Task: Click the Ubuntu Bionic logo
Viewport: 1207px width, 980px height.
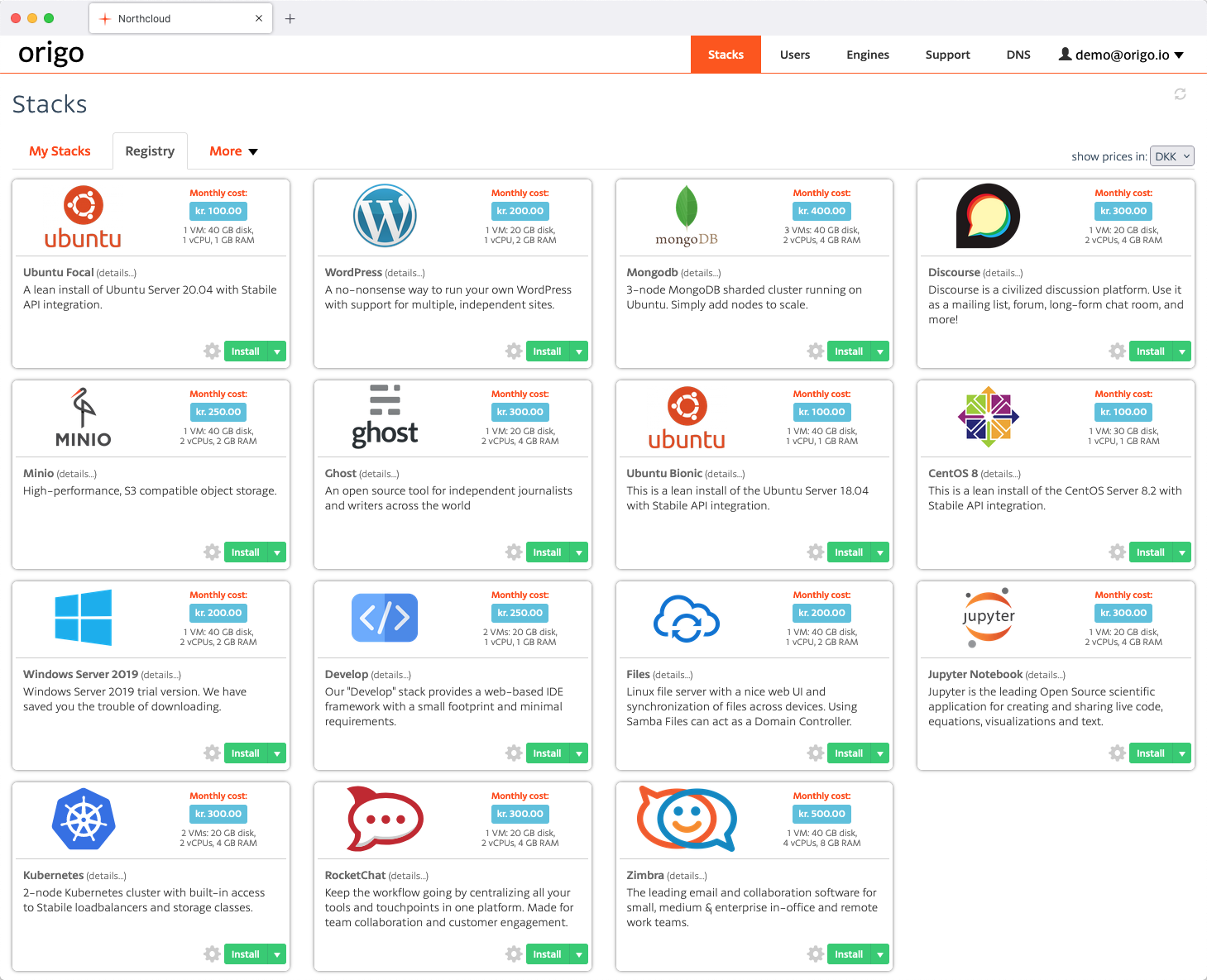Action: pos(687,418)
